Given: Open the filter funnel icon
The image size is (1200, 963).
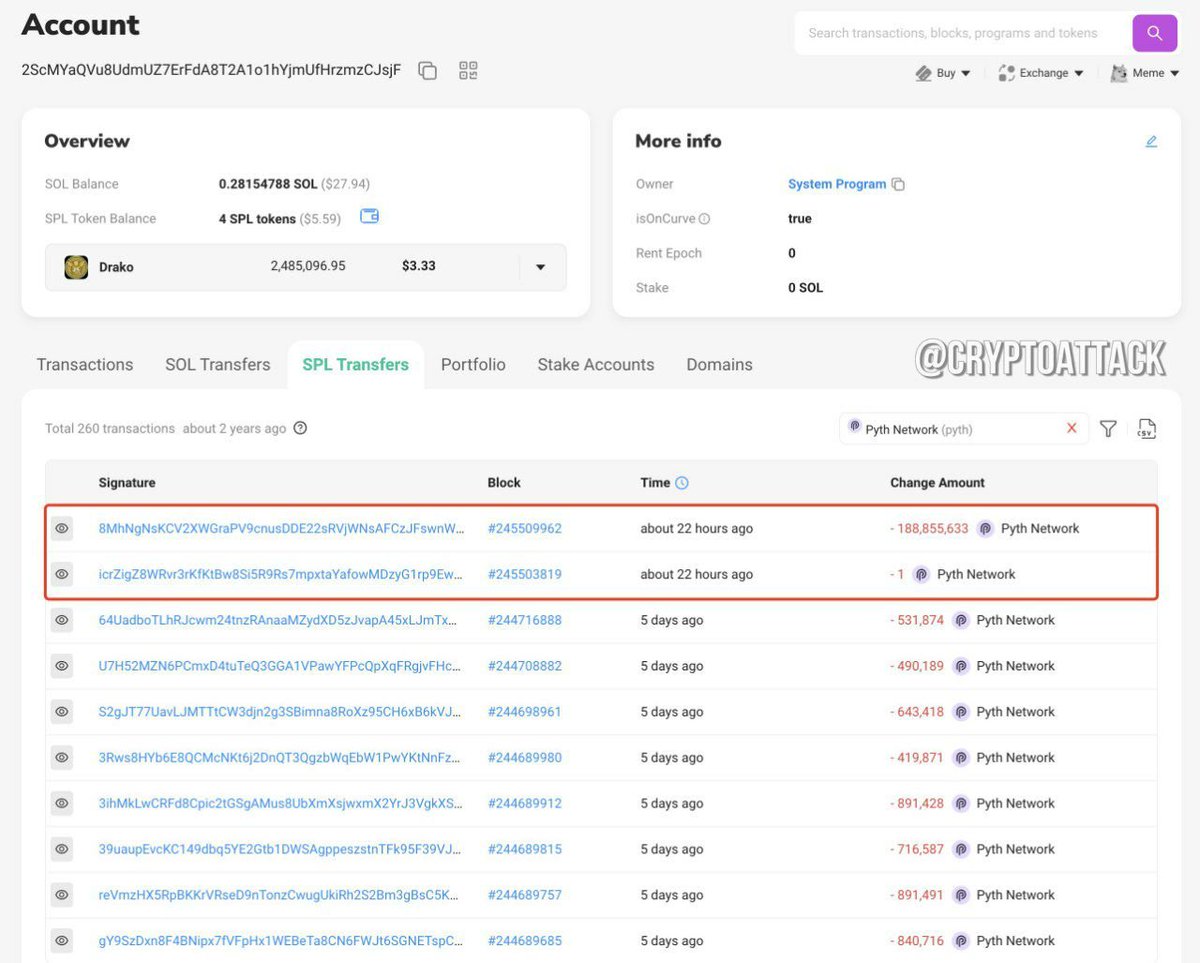Looking at the screenshot, I should pos(1108,429).
